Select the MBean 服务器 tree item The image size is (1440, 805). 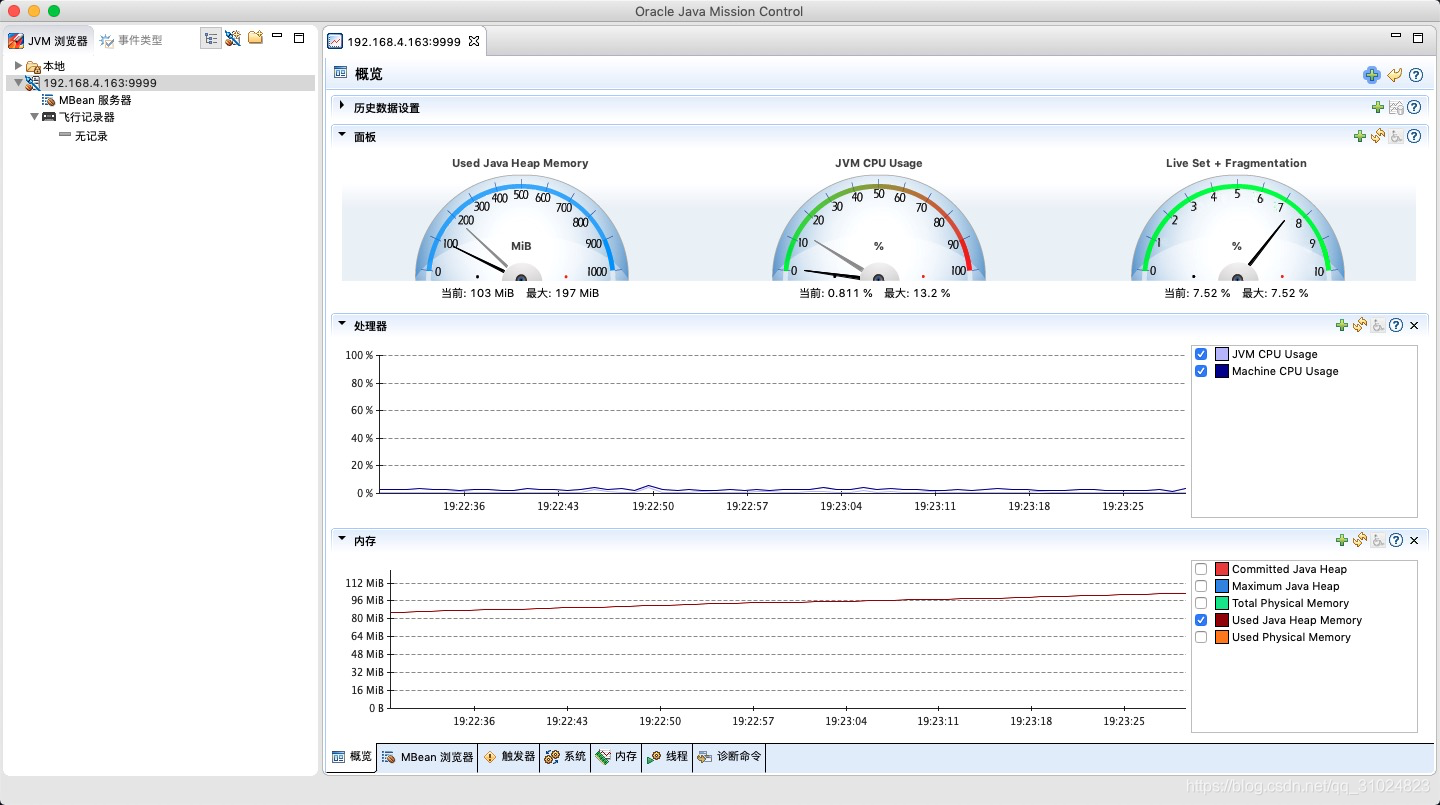click(x=86, y=100)
